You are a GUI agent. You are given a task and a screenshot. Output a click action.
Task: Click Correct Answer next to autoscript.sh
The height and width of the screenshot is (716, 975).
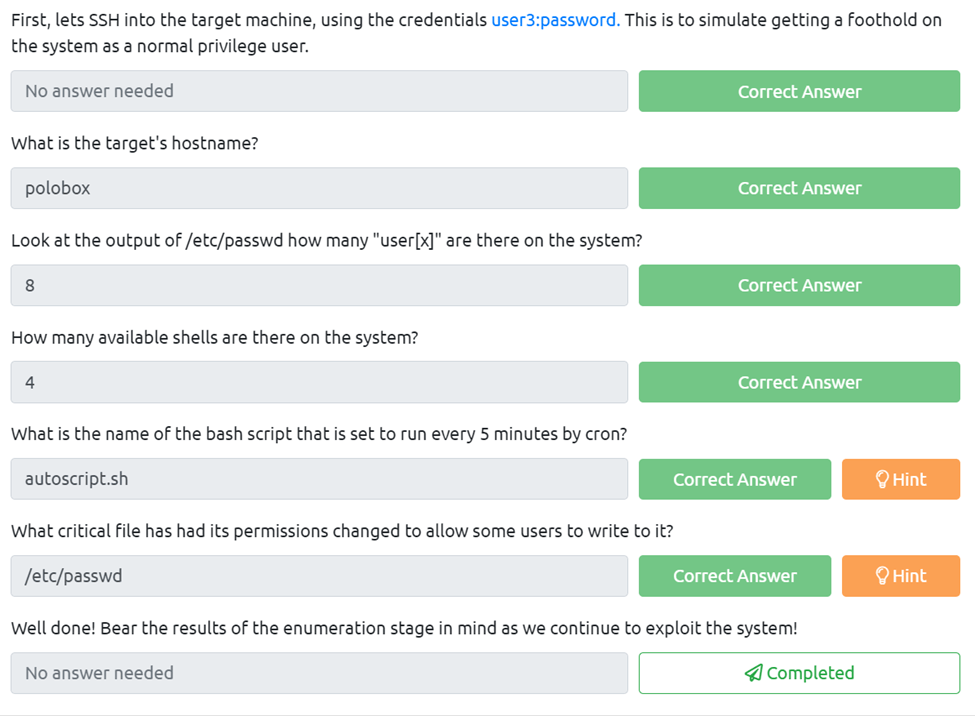pyautogui.click(x=734, y=480)
